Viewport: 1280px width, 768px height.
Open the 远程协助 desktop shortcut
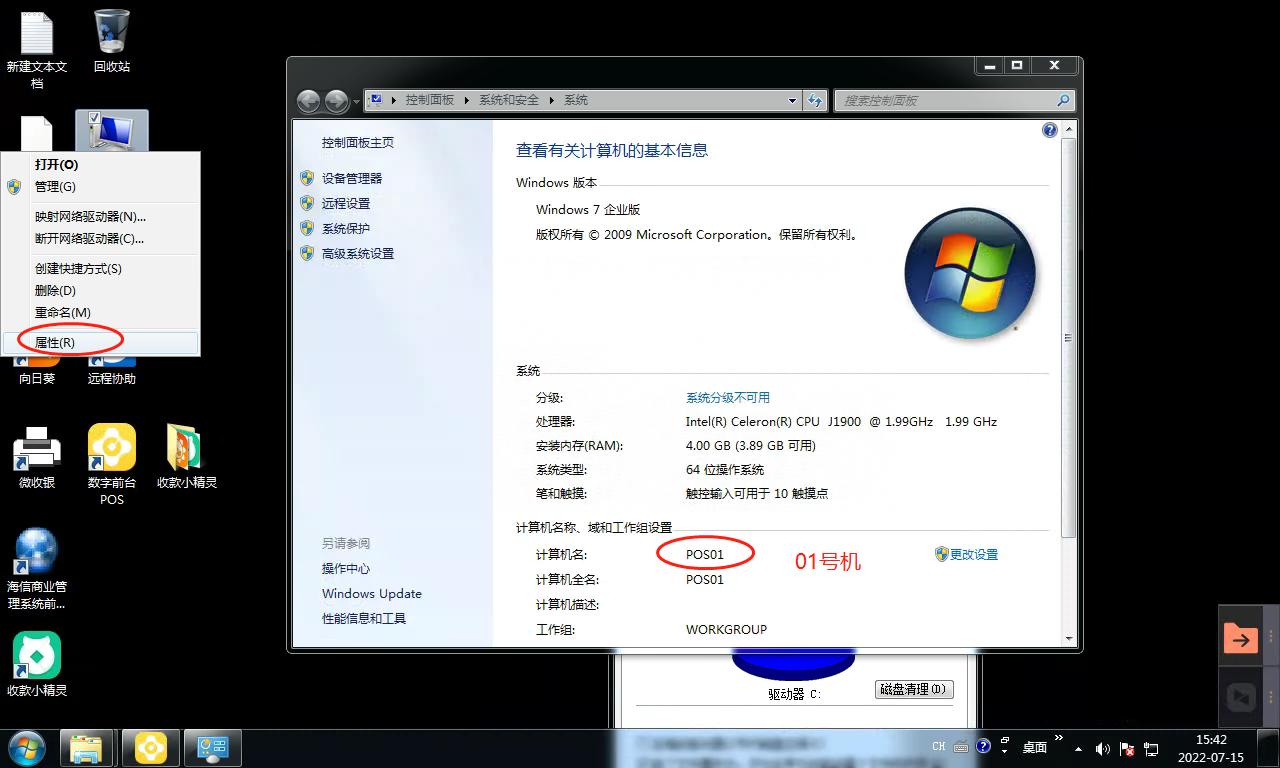coord(112,367)
